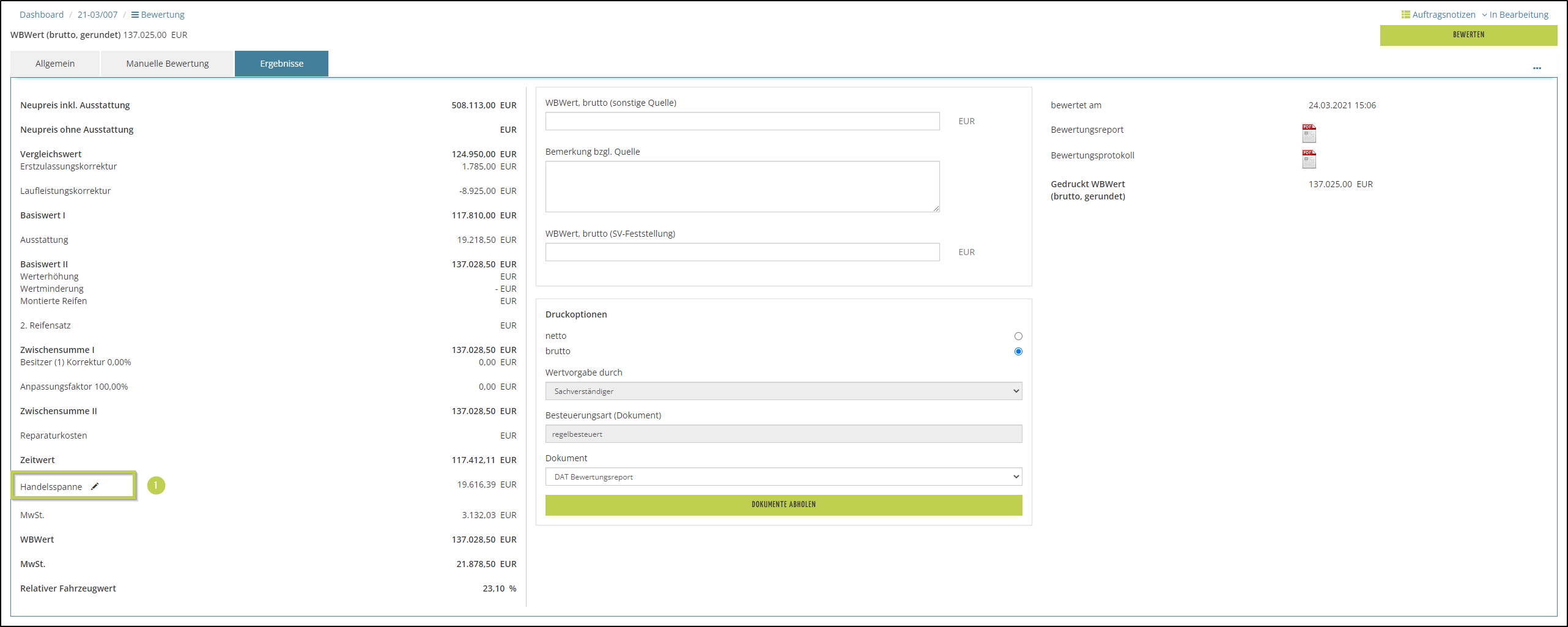Expand the Wertvorgabe durch dropdown
Image resolution: width=1568 pixels, height=627 pixels.
tap(783, 391)
